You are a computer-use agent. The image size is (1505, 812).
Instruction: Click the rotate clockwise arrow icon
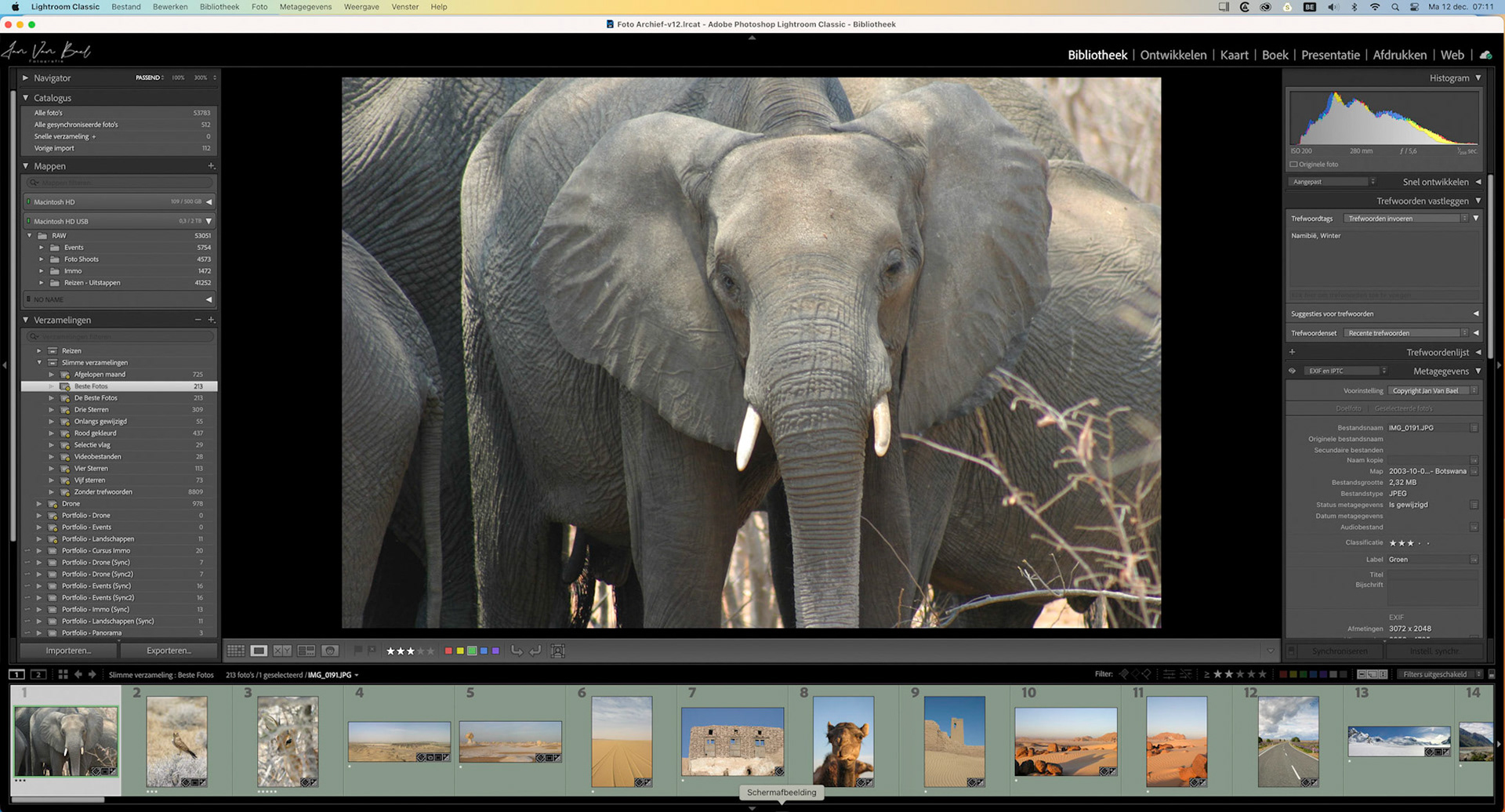click(x=535, y=651)
